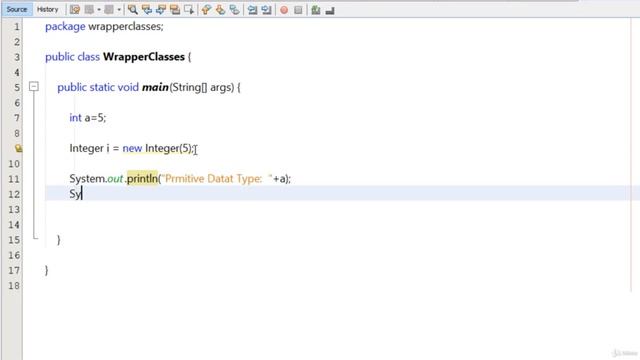Toggle Highlight Search icon
The height and width of the screenshot is (360, 640).
[x=175, y=10]
